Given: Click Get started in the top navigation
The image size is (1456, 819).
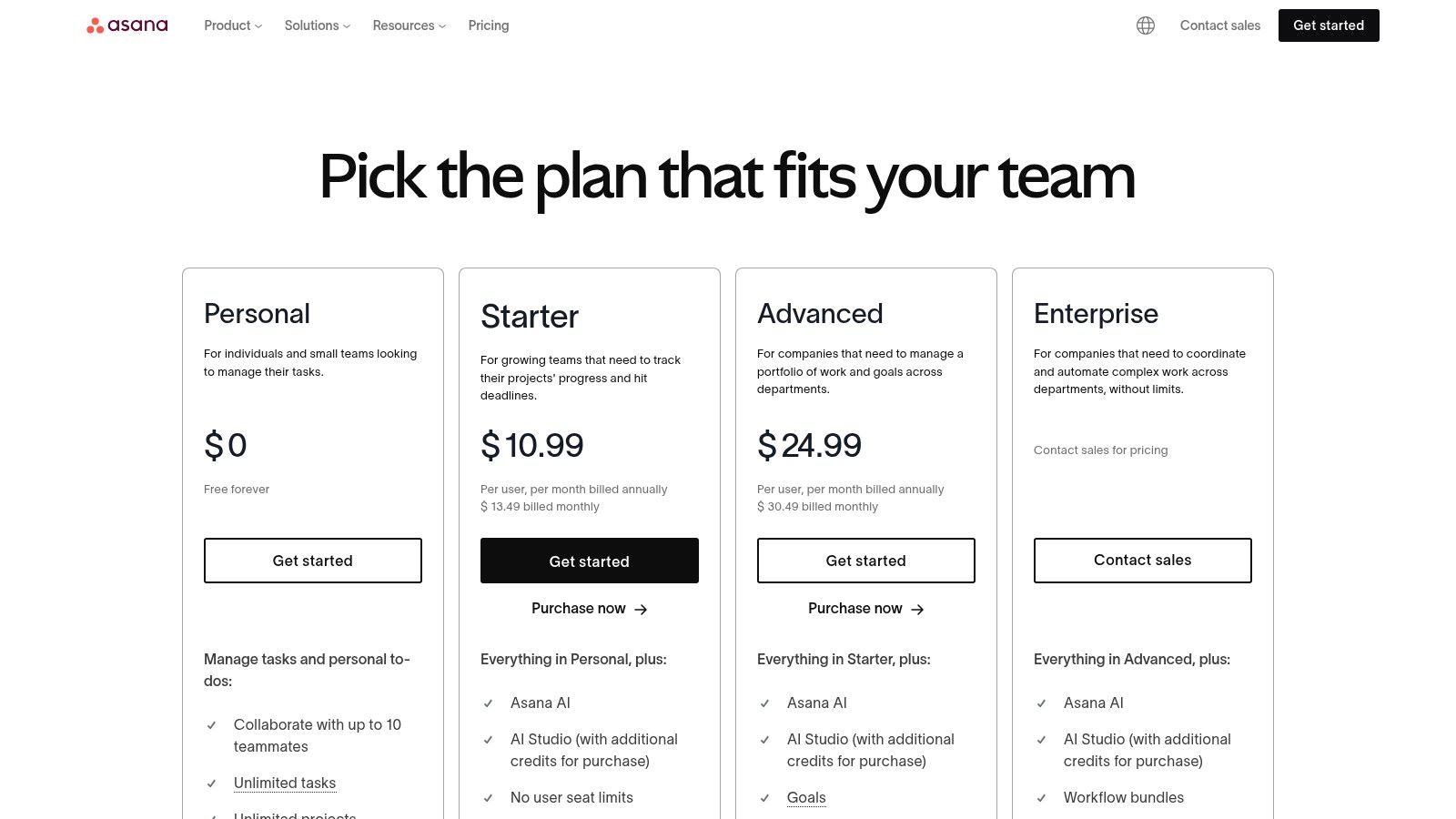Looking at the screenshot, I should tap(1329, 25).
